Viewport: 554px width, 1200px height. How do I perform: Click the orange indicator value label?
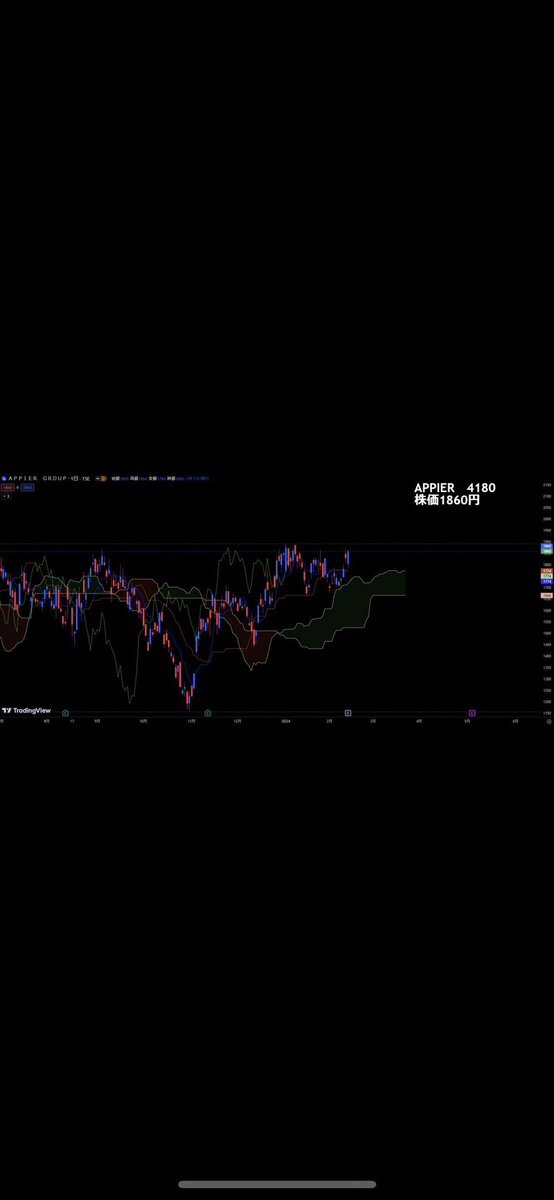point(547,571)
